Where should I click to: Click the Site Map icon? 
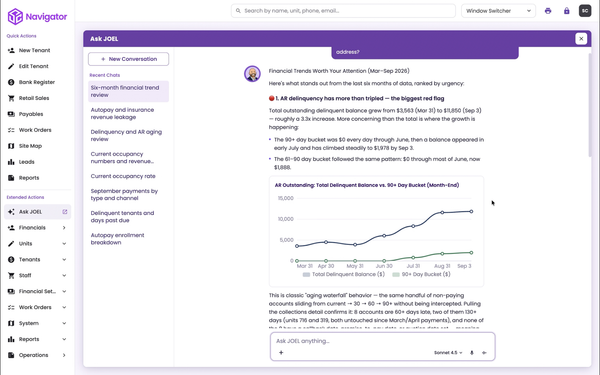11,146
